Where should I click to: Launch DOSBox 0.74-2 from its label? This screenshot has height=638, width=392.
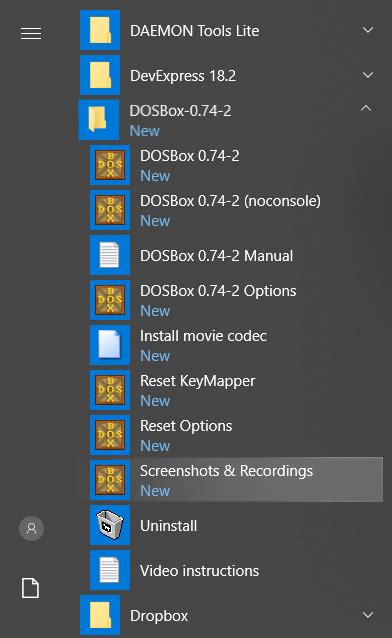[190, 156]
